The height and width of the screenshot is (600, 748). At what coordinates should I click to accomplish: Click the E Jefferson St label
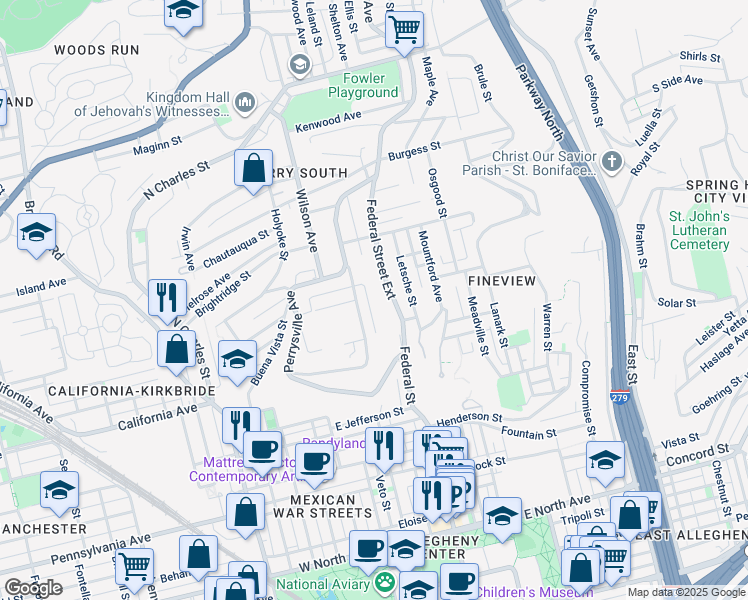(x=370, y=419)
